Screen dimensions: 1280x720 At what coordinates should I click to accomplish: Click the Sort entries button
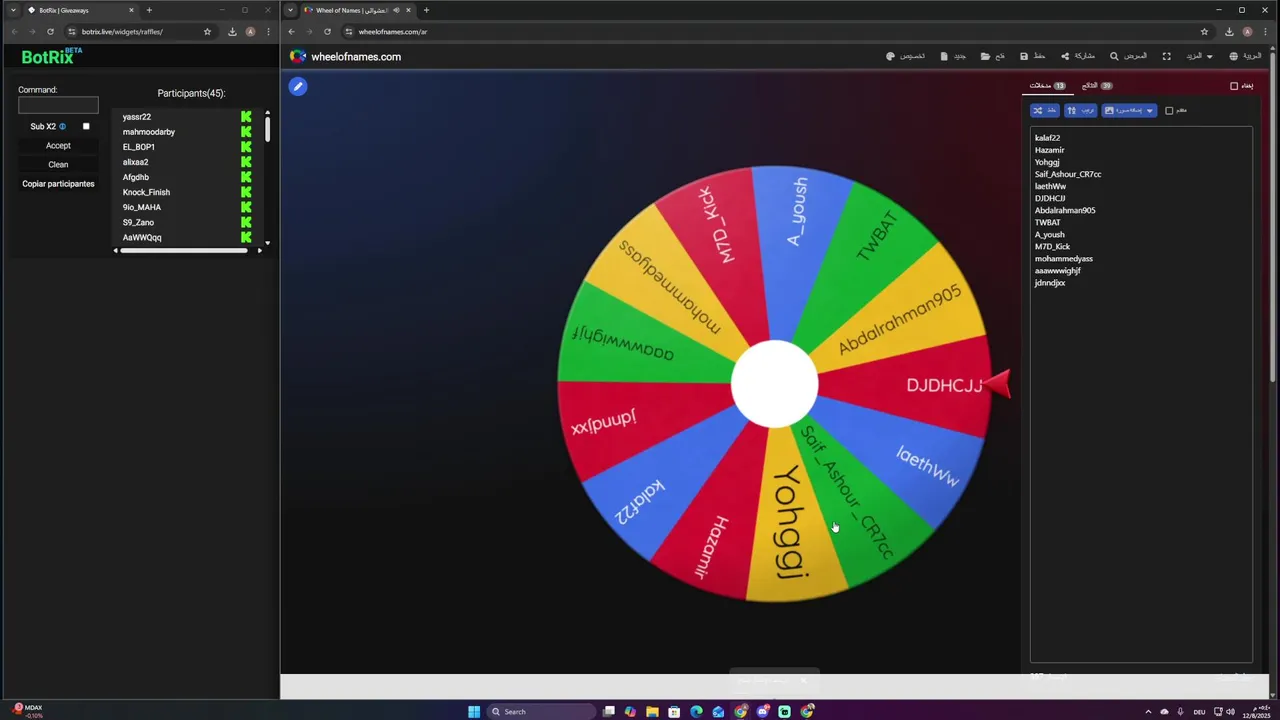[1080, 110]
